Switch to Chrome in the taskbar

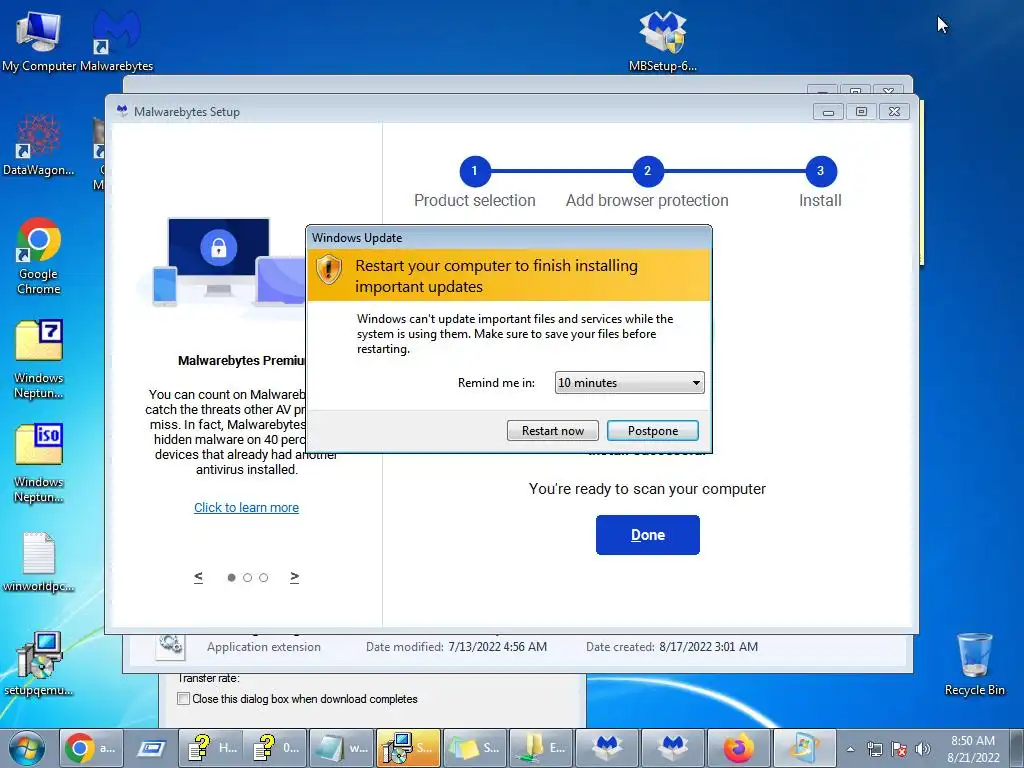click(x=91, y=748)
